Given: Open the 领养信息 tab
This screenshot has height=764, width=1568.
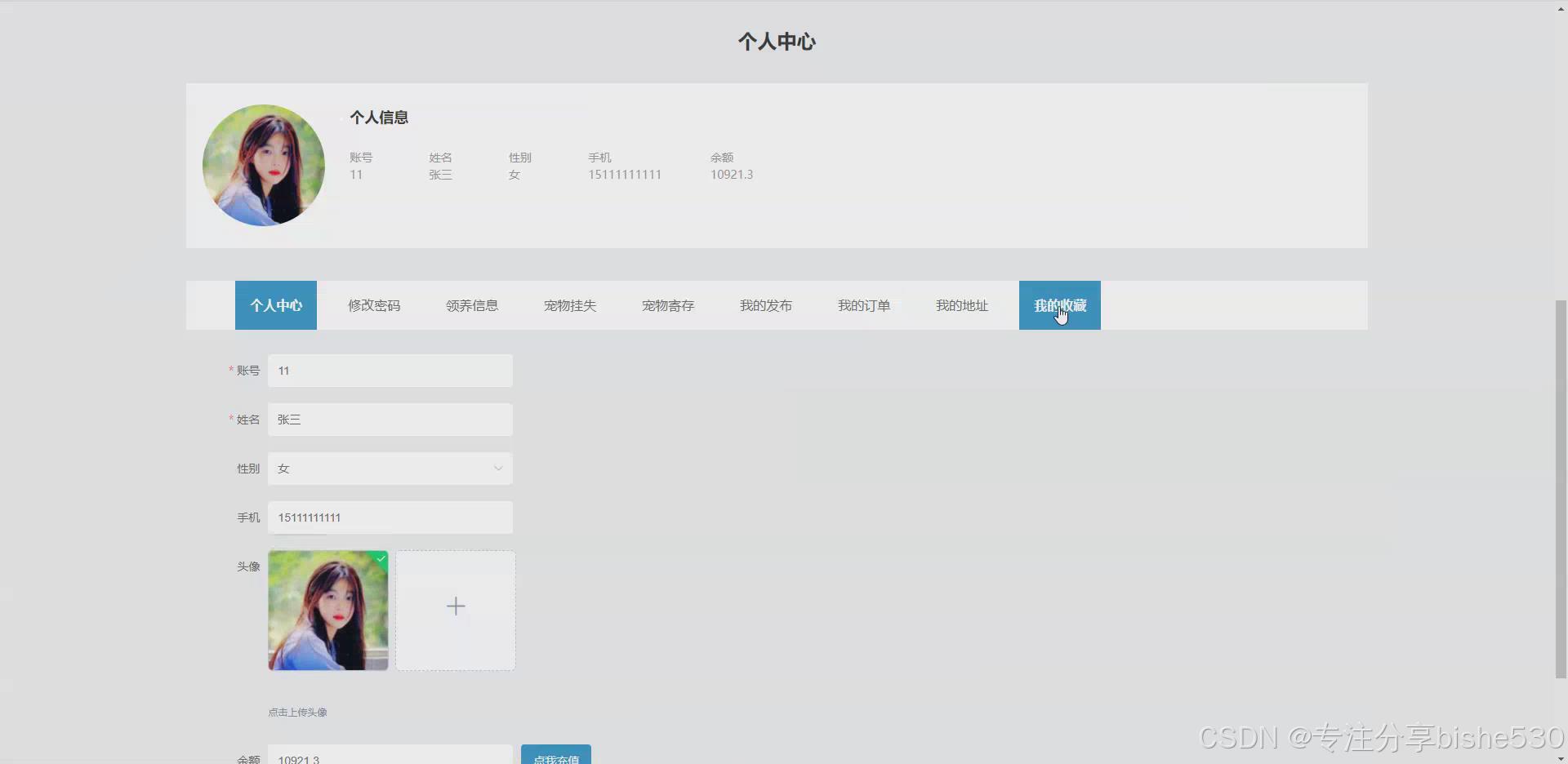Looking at the screenshot, I should tap(471, 305).
